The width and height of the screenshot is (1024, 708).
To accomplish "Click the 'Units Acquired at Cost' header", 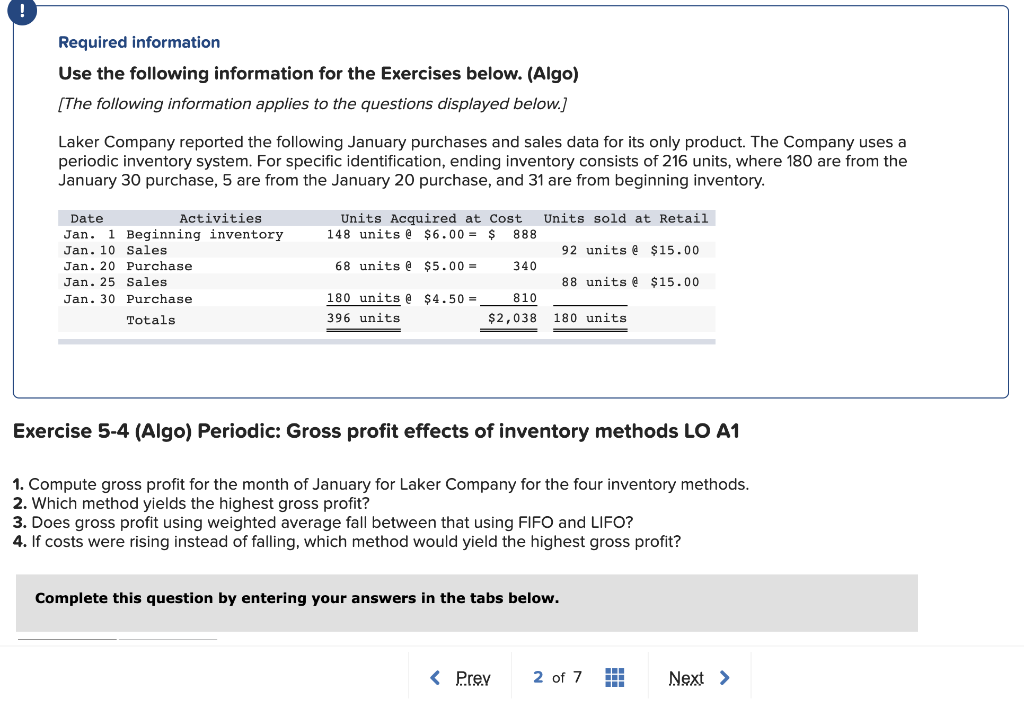I will pos(431,218).
